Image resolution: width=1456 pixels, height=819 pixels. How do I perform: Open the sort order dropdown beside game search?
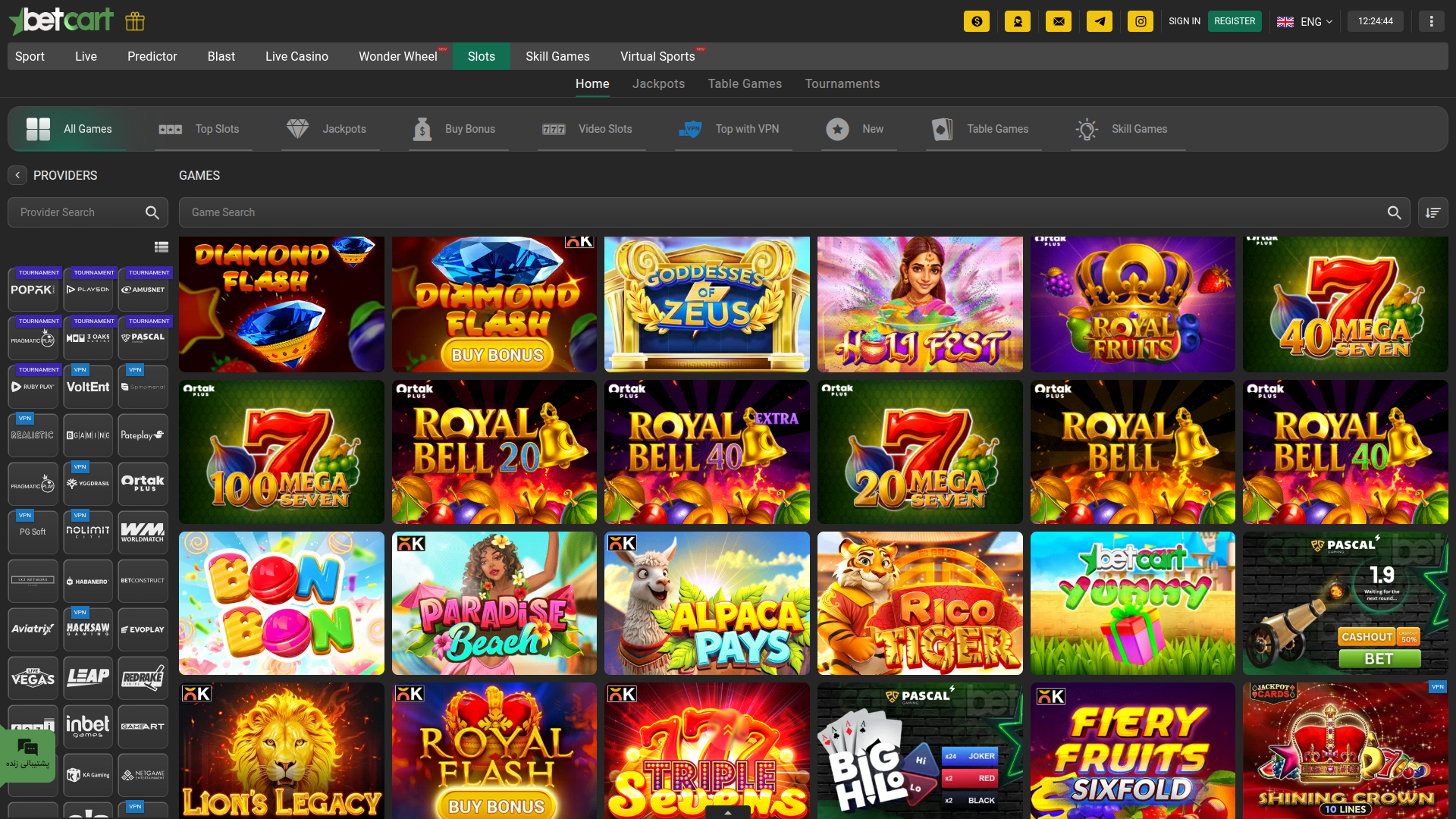point(1432,212)
